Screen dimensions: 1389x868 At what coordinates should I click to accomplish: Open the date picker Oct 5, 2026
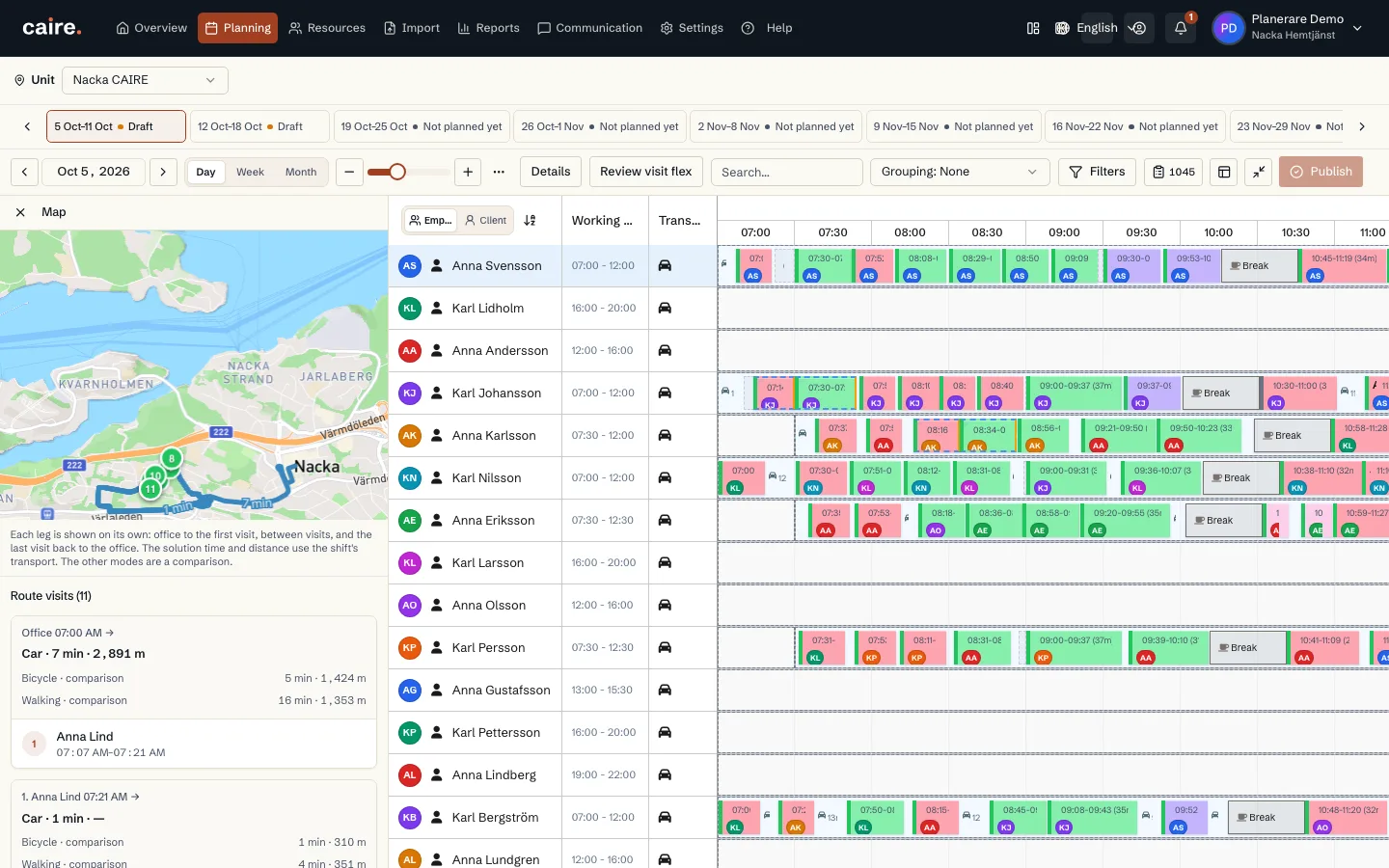(94, 172)
